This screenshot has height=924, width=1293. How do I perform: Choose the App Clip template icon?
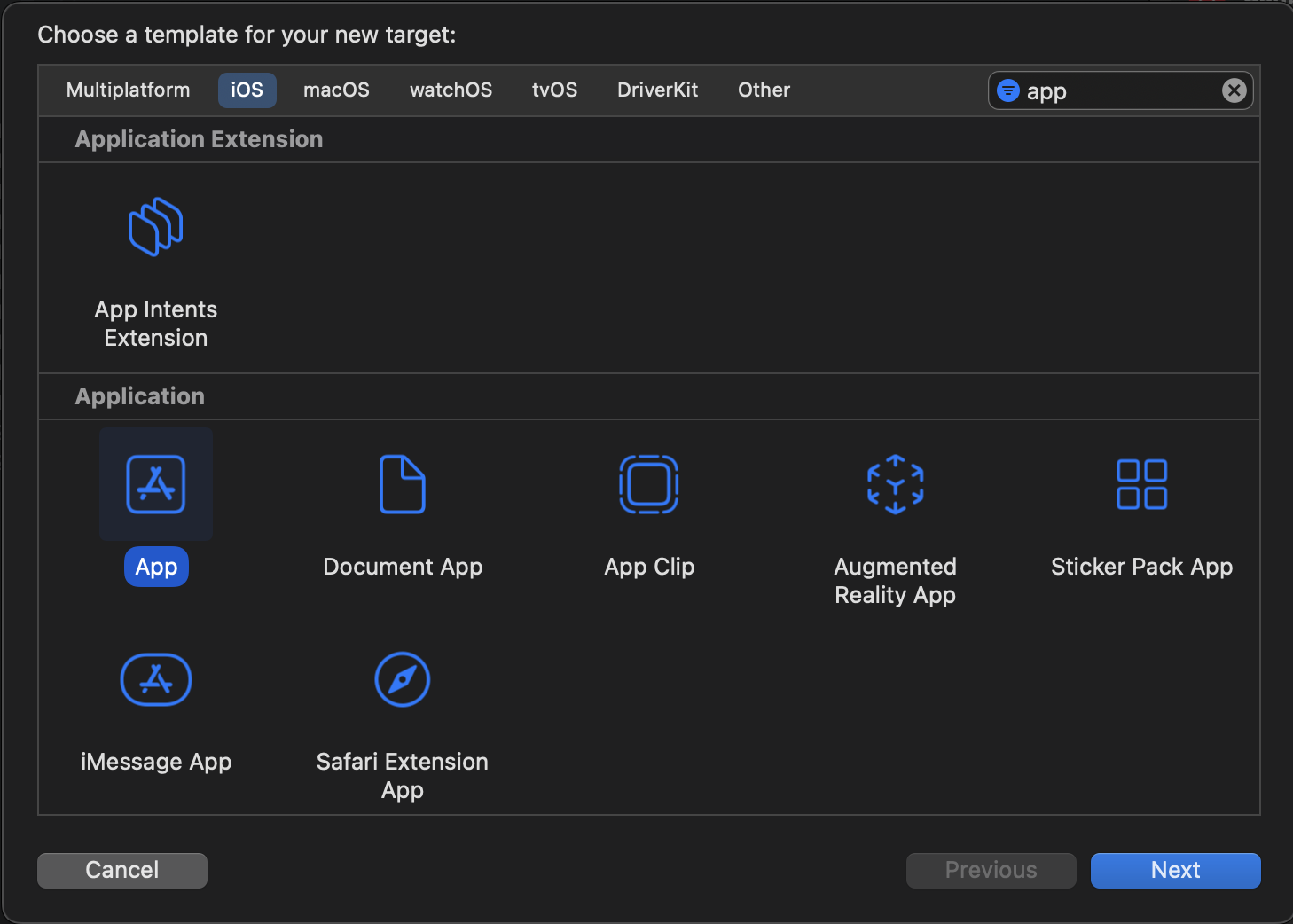click(649, 484)
